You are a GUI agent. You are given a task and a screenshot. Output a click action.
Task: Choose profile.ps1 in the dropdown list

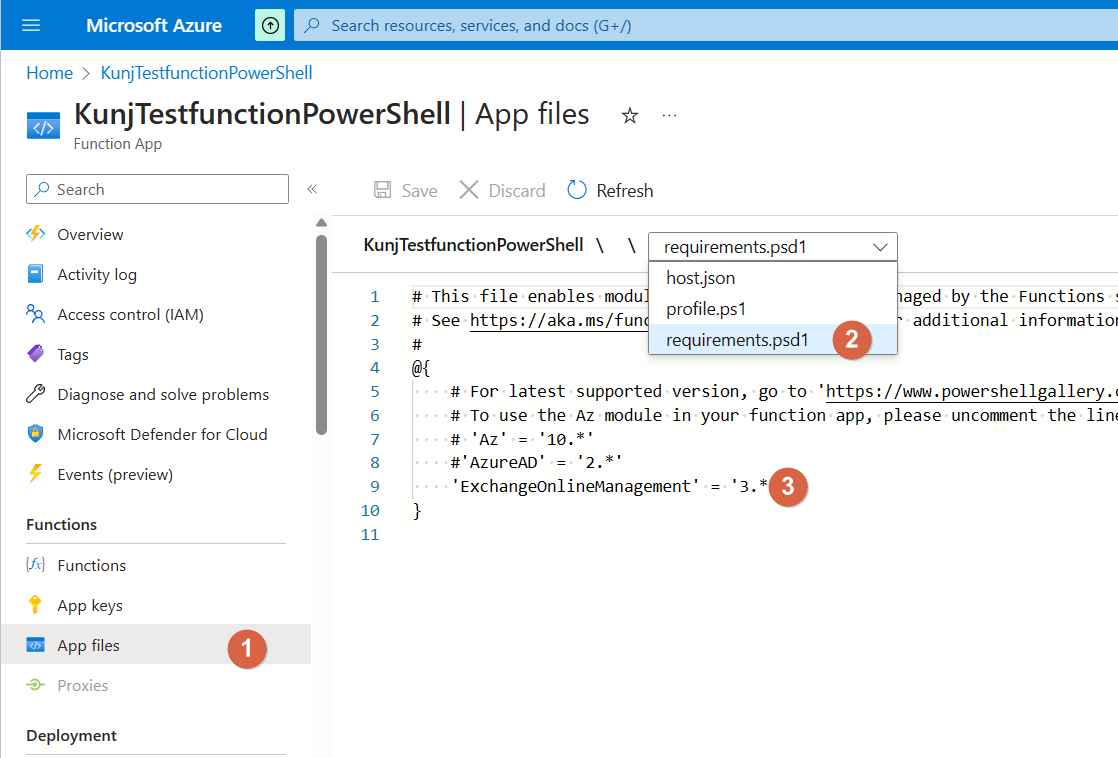click(x=706, y=309)
